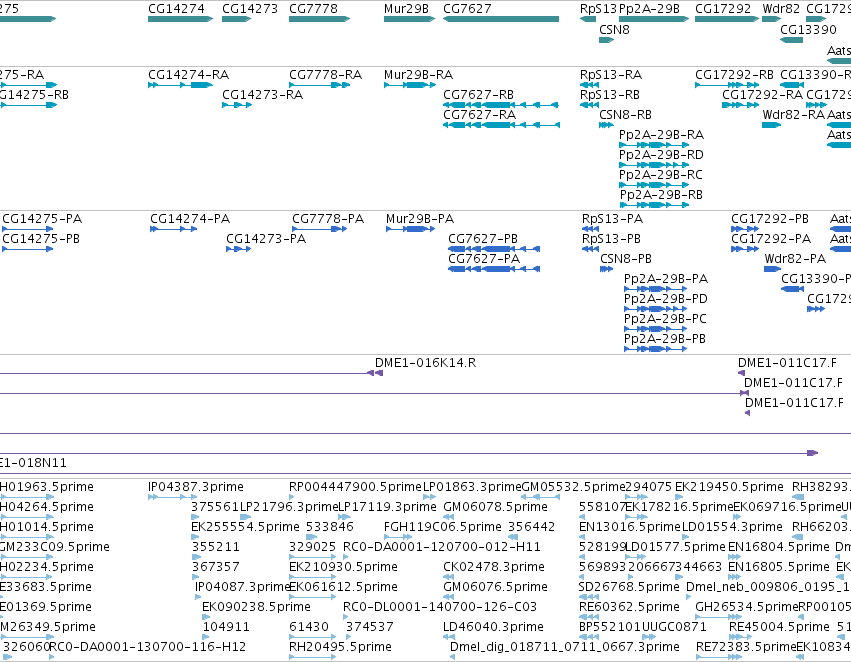Click EST FGH119C06.5prime
This screenshot has width=851, height=662.
[442, 527]
